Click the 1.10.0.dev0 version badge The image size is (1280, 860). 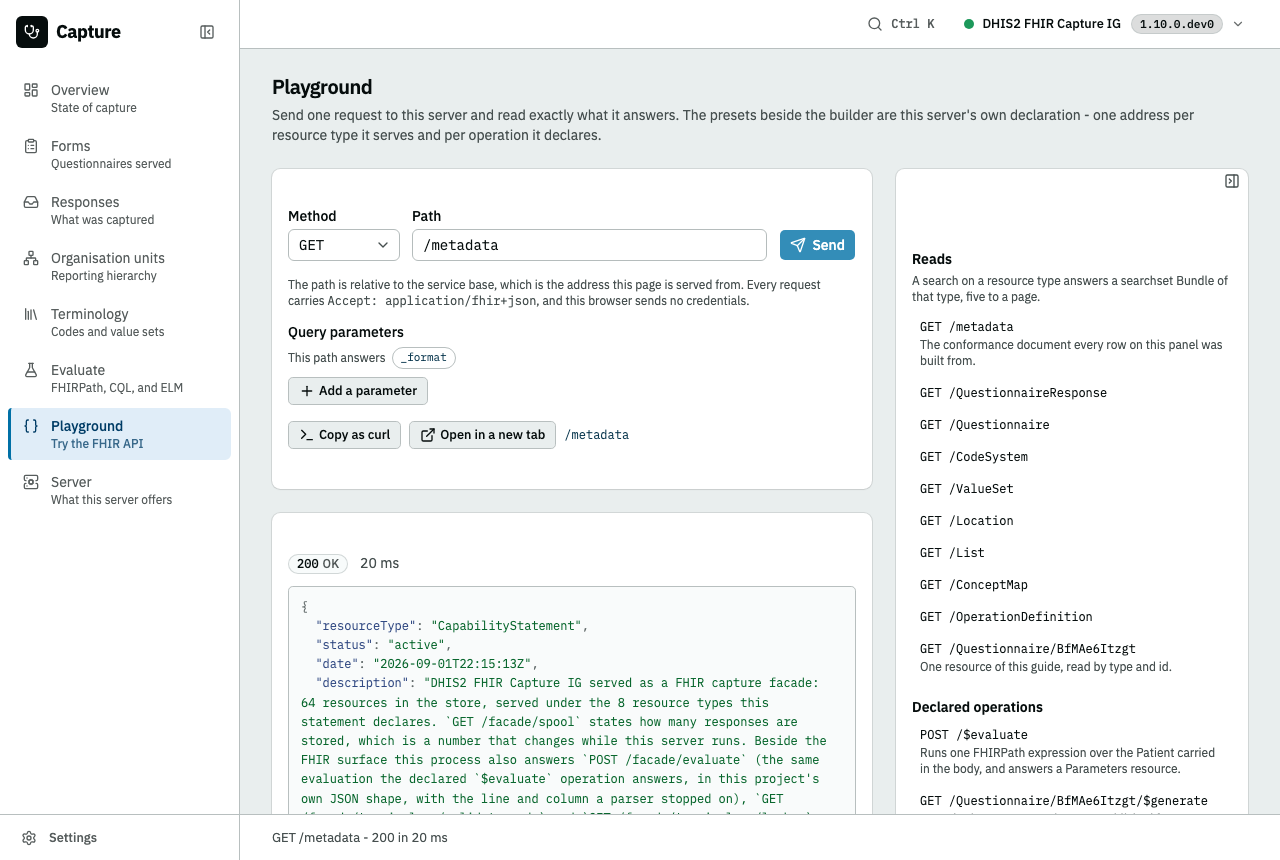click(1176, 24)
